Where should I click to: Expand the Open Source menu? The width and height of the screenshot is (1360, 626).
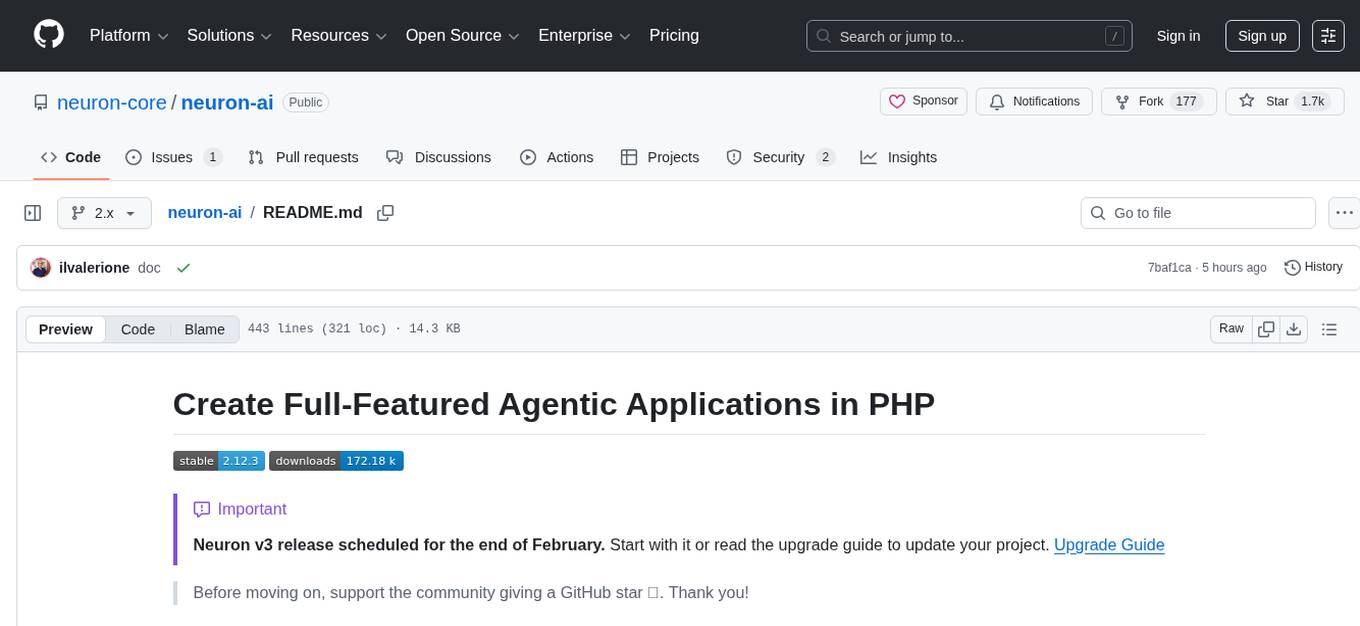pos(461,36)
